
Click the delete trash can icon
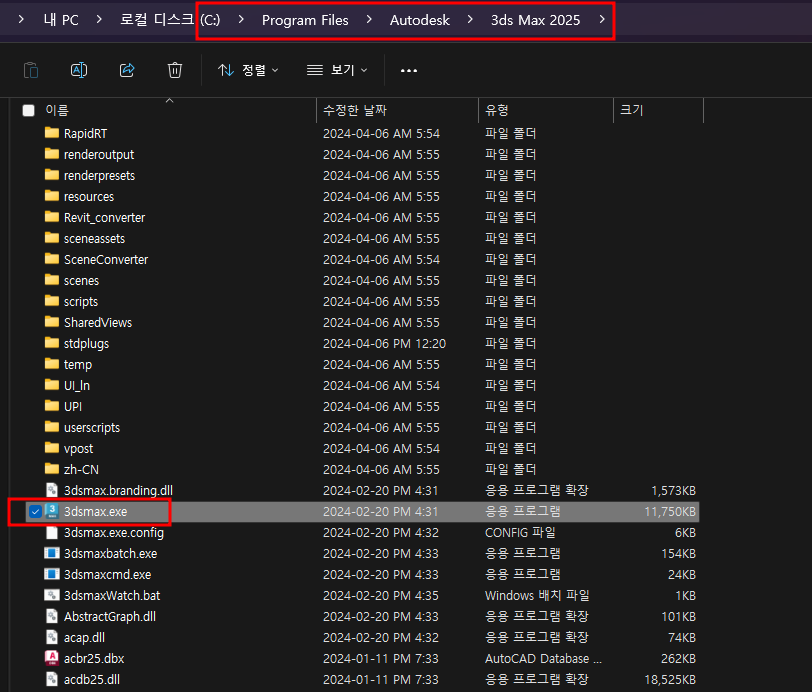(x=175, y=70)
